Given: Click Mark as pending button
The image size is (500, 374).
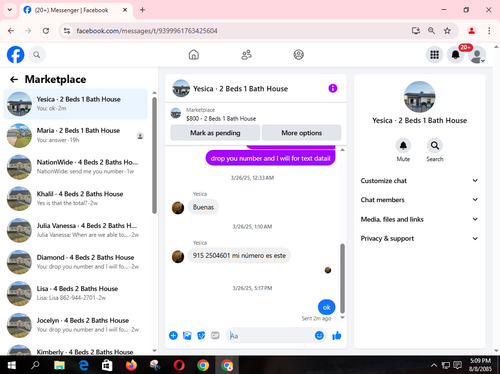Looking at the screenshot, I should point(215,133).
